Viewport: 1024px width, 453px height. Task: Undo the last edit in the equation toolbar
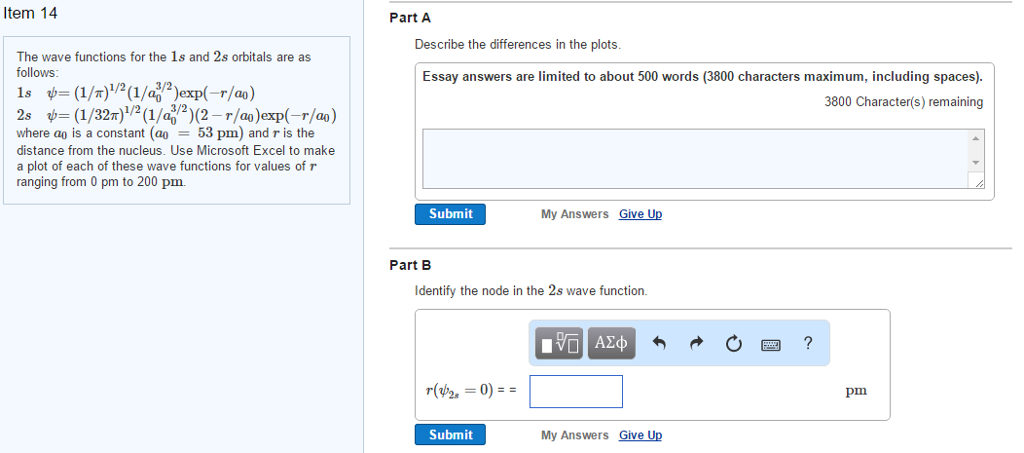coord(659,344)
